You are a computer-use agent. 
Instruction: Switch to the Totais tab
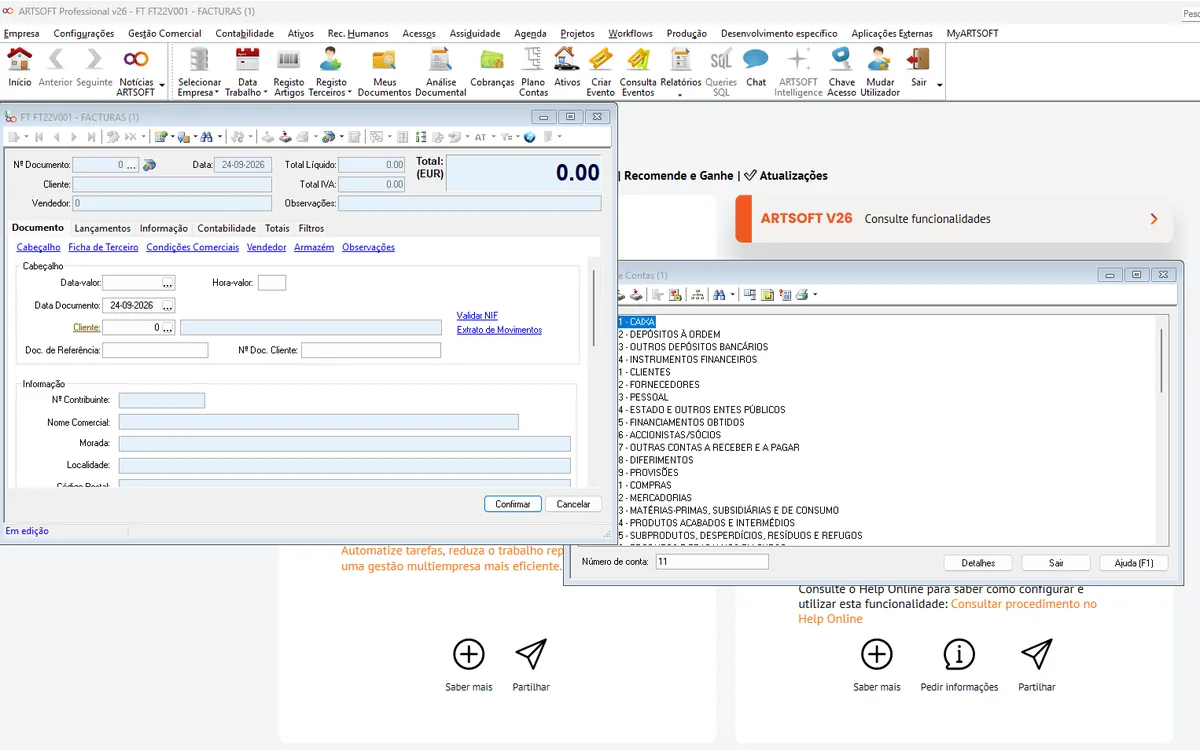277,228
